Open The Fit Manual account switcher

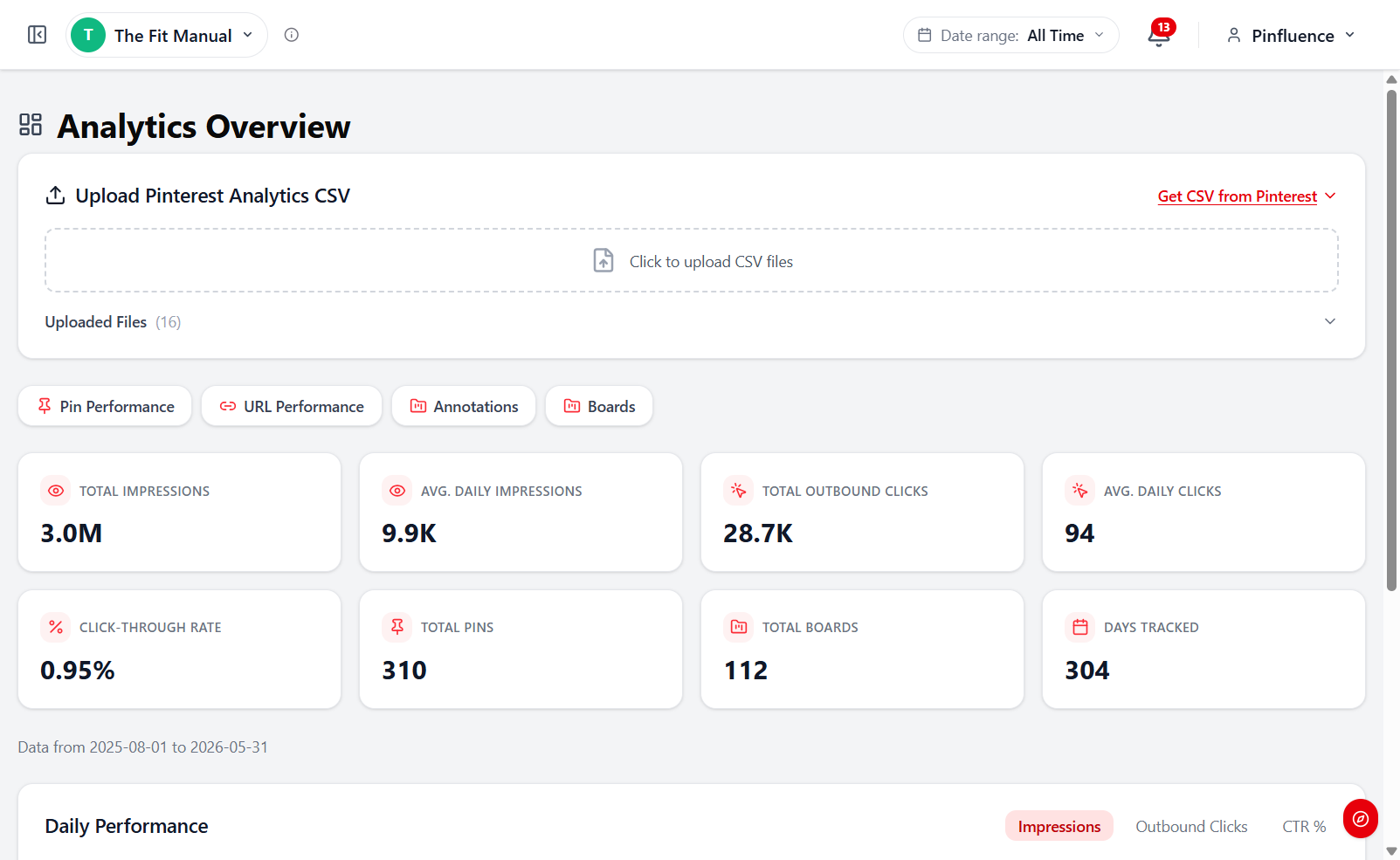tap(167, 35)
